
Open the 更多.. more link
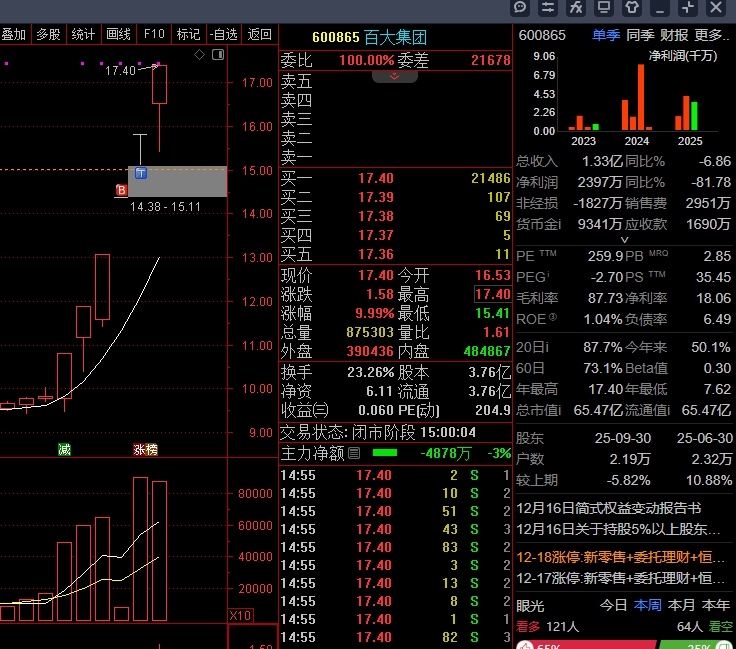(712, 35)
